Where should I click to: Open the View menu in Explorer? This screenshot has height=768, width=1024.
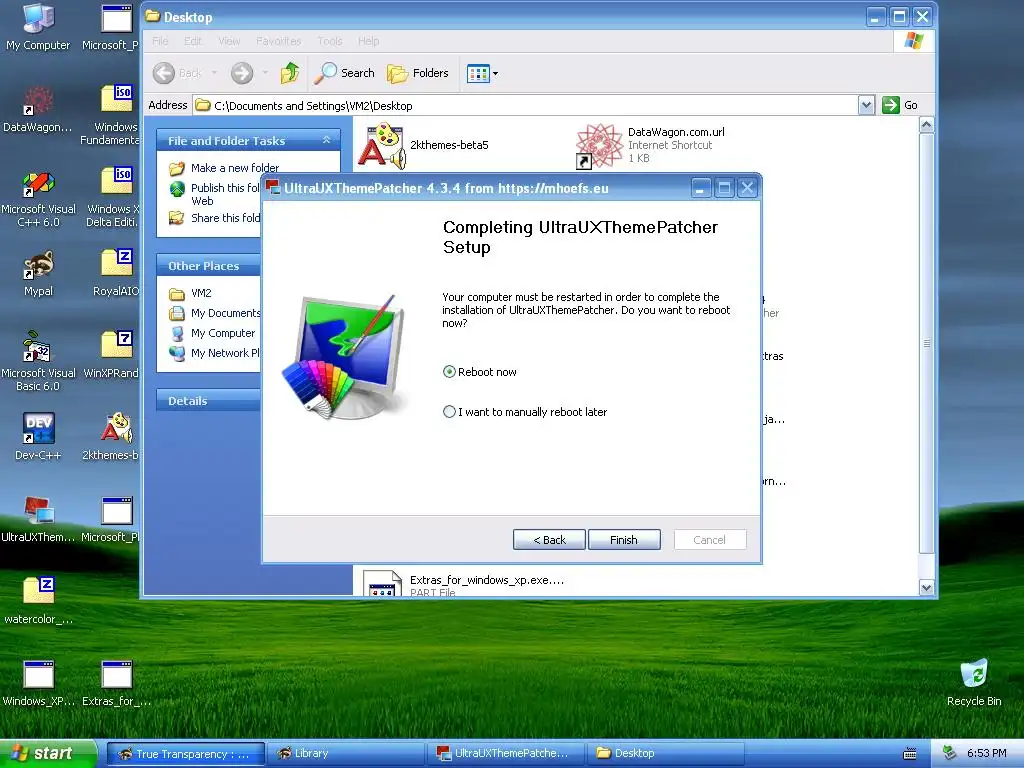click(x=229, y=41)
